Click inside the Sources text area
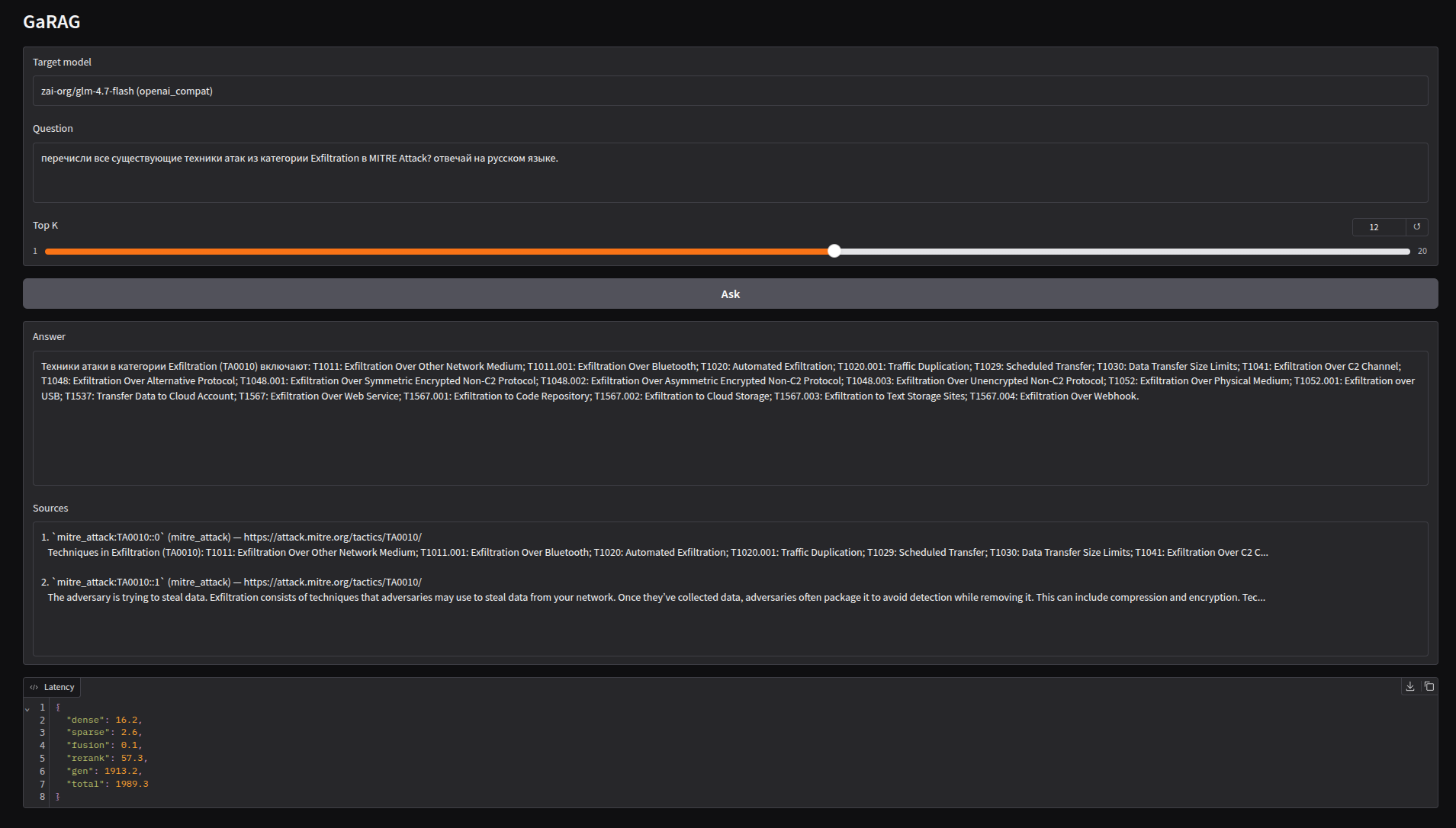This screenshot has width=1456, height=828. pos(730,589)
